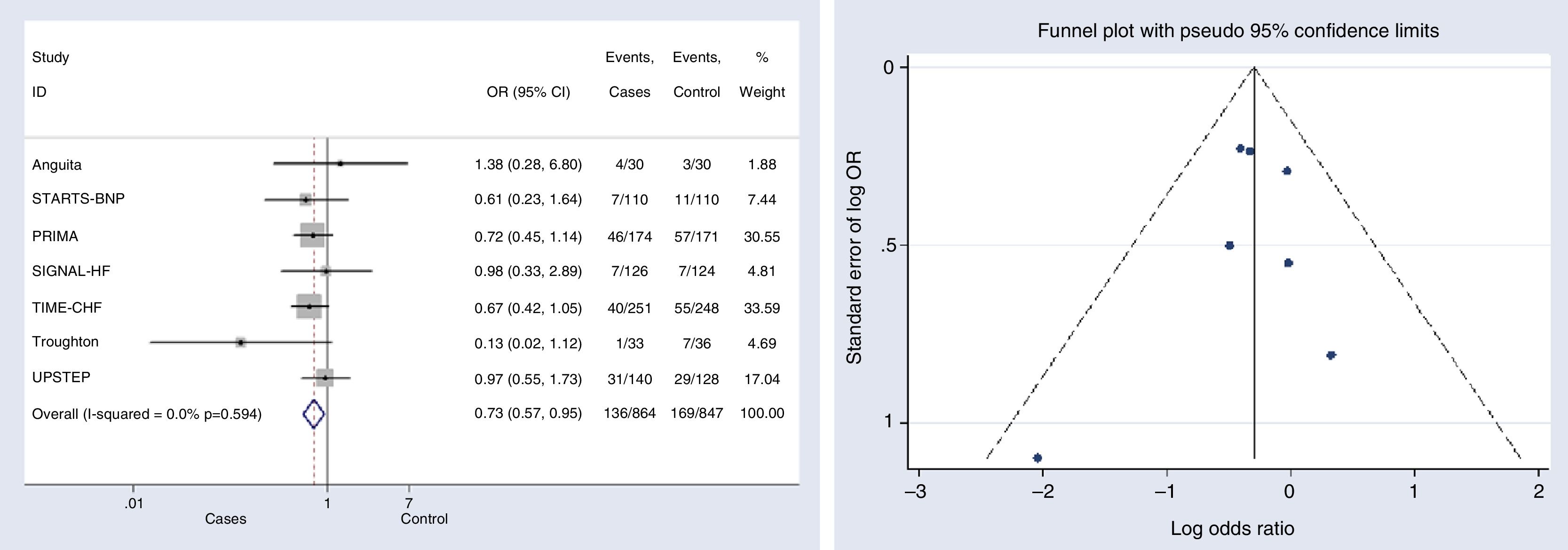Click the "Control" label under forest axis
This screenshot has height=550, width=1568.
(424, 519)
